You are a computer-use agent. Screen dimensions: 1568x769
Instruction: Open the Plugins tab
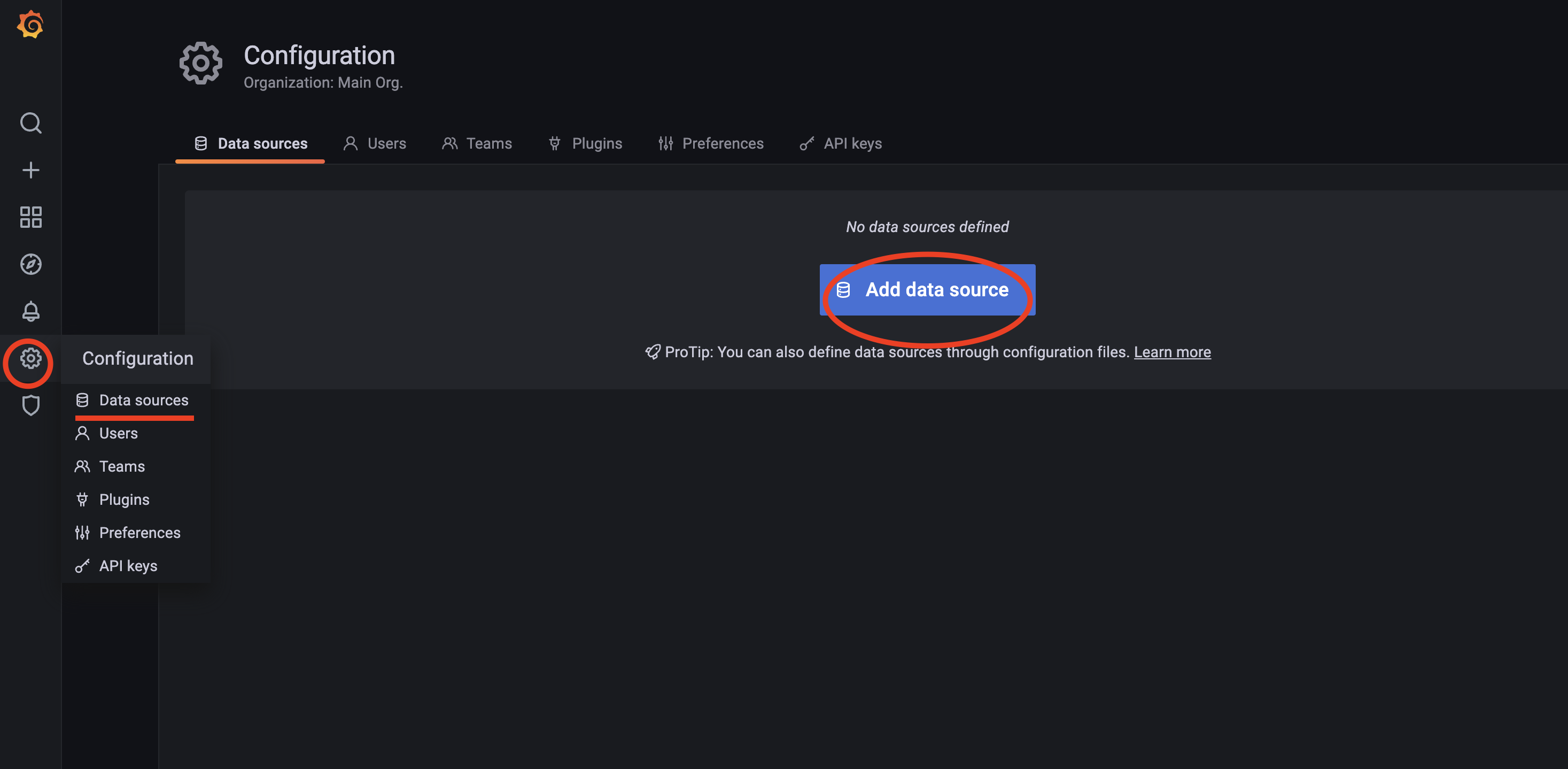pyautogui.click(x=586, y=144)
